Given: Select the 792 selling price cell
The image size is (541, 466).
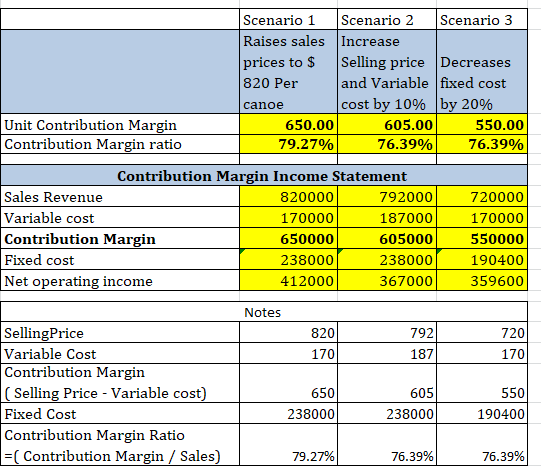Looking at the screenshot, I should pyautogui.click(x=387, y=333).
